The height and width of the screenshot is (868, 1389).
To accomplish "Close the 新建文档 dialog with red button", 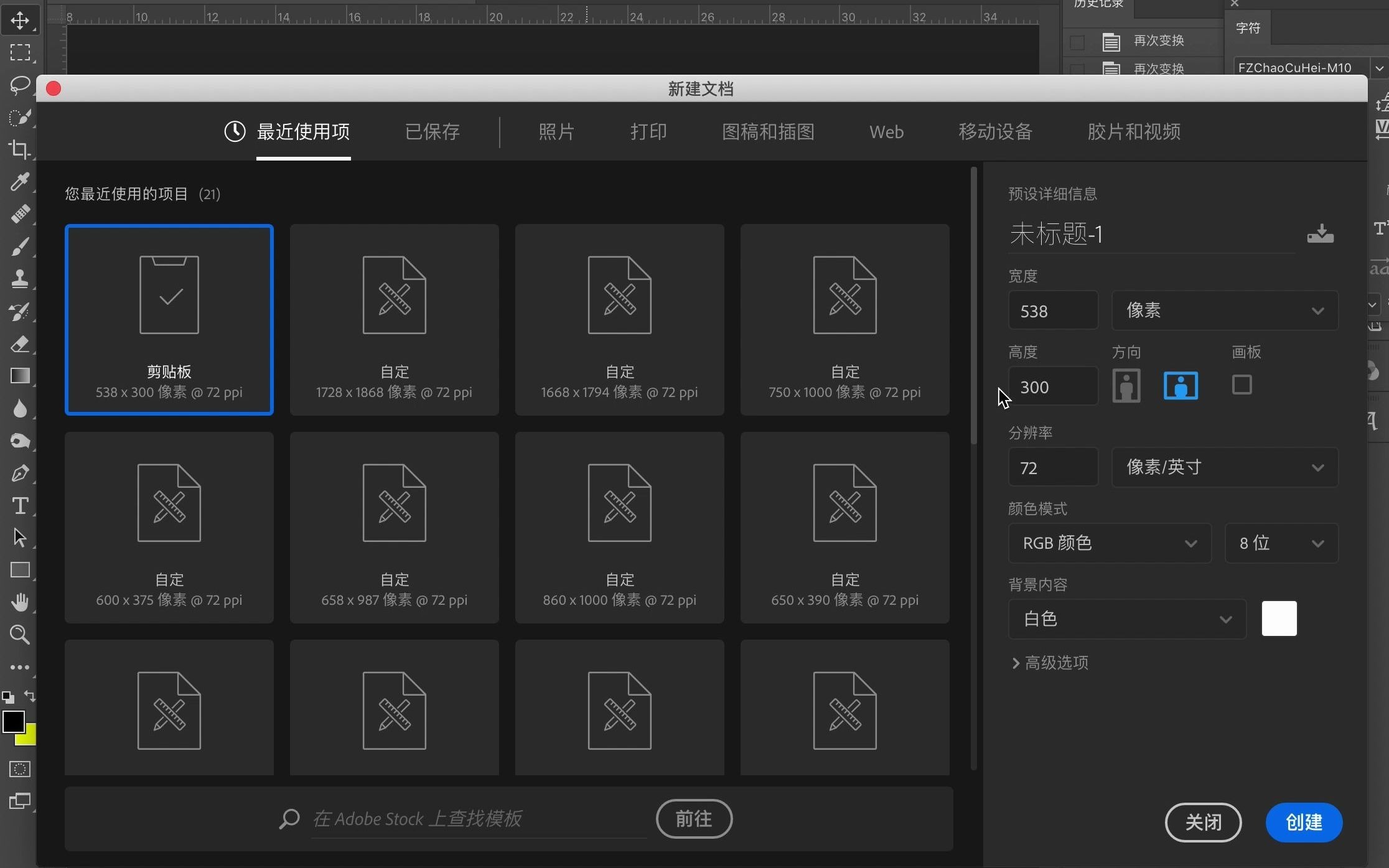I will click(x=54, y=88).
